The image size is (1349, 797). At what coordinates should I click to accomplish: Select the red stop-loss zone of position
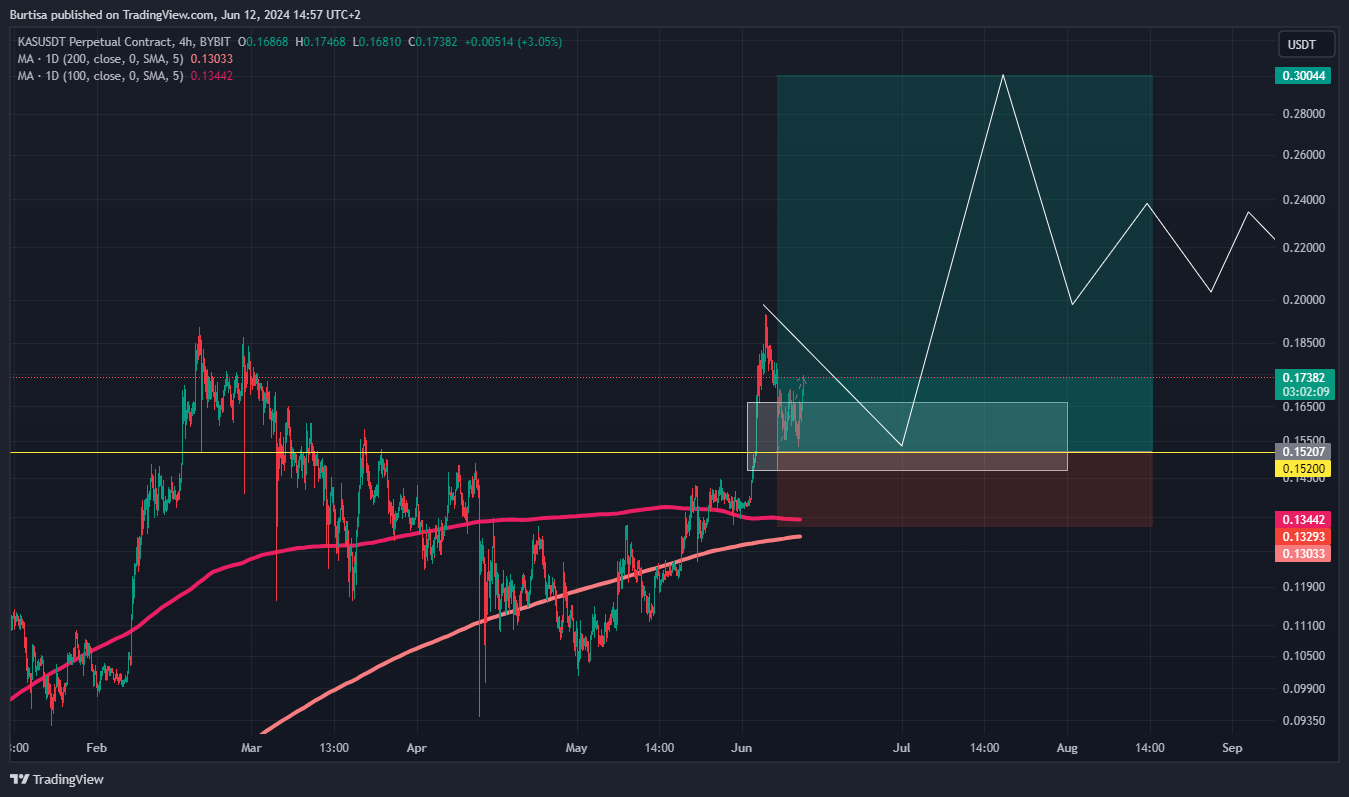coord(965,490)
